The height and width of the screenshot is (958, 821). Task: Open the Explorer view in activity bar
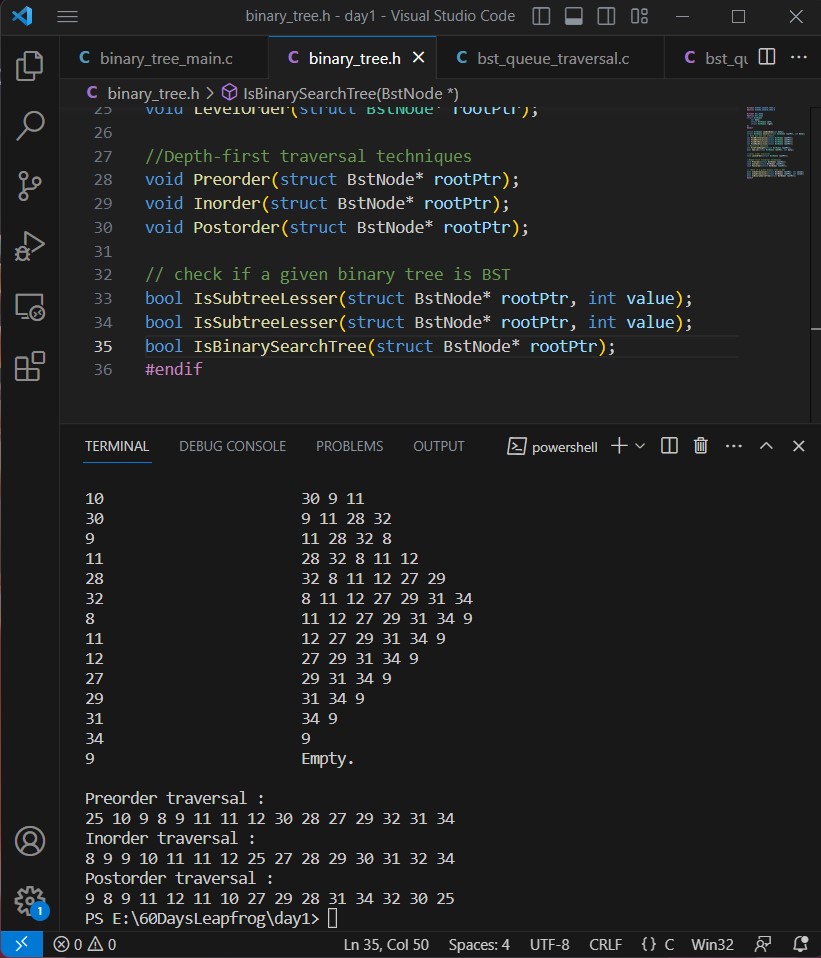coord(29,65)
